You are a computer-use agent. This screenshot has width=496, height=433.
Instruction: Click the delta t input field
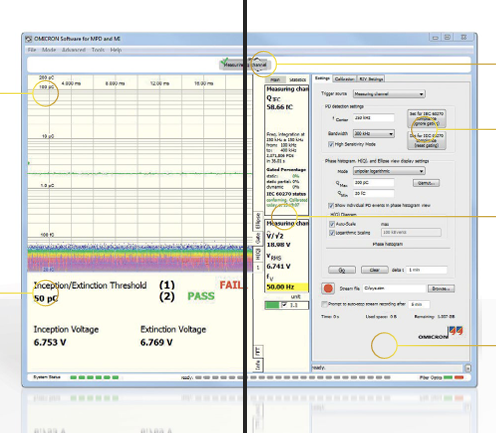(427, 270)
